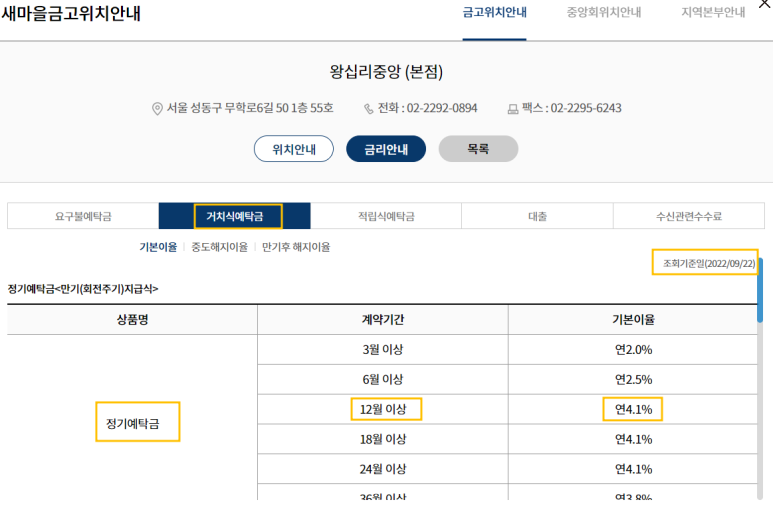The image size is (773, 508).
Task: Click the location pin icon beside the address
Action: [x=157, y=109]
